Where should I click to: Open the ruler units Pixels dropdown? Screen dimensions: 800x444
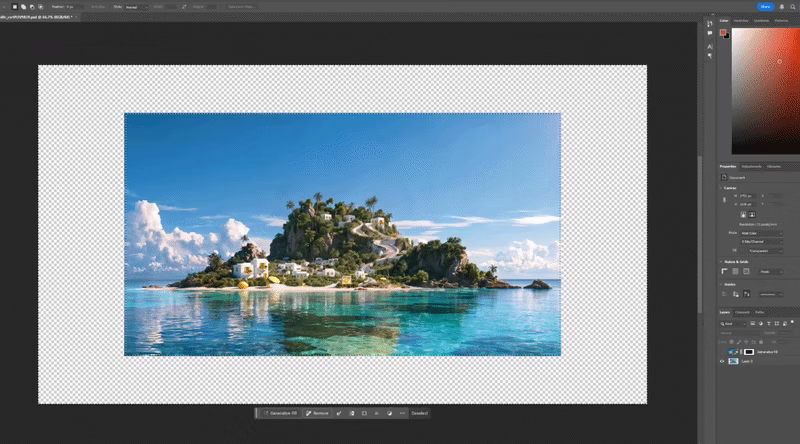tap(769, 272)
